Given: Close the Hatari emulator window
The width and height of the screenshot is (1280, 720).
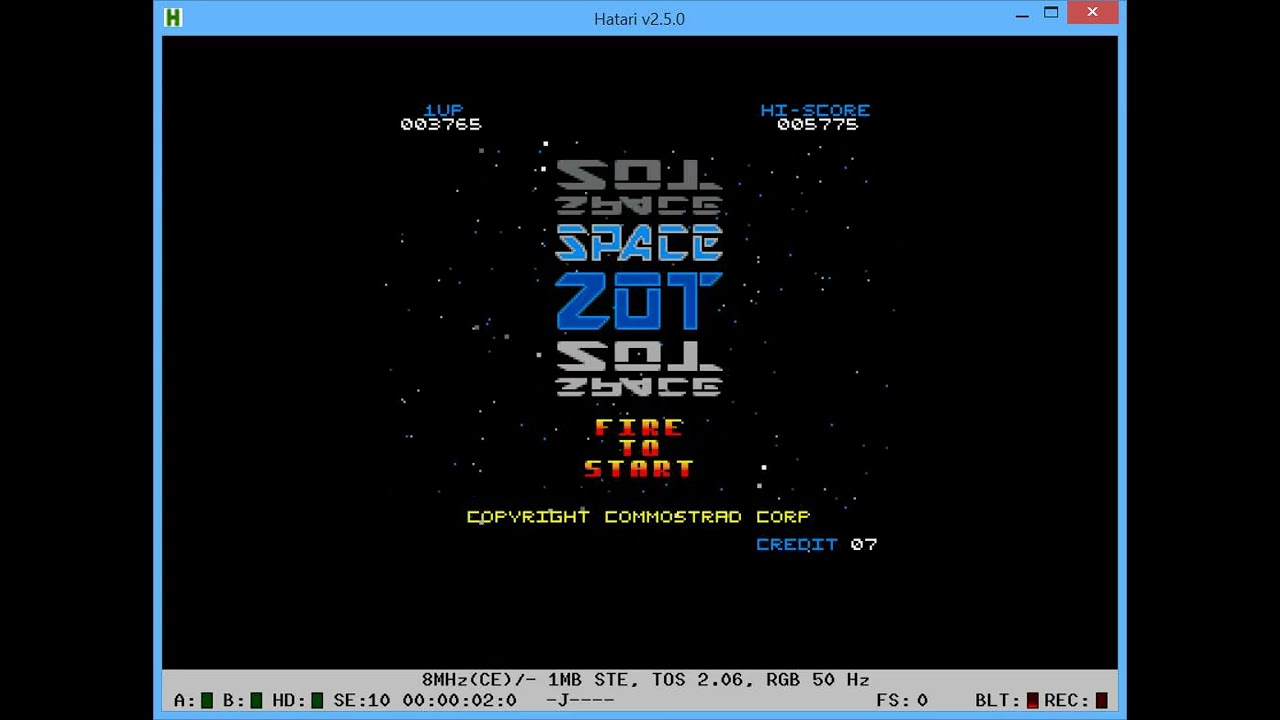Looking at the screenshot, I should pos(1092,13).
